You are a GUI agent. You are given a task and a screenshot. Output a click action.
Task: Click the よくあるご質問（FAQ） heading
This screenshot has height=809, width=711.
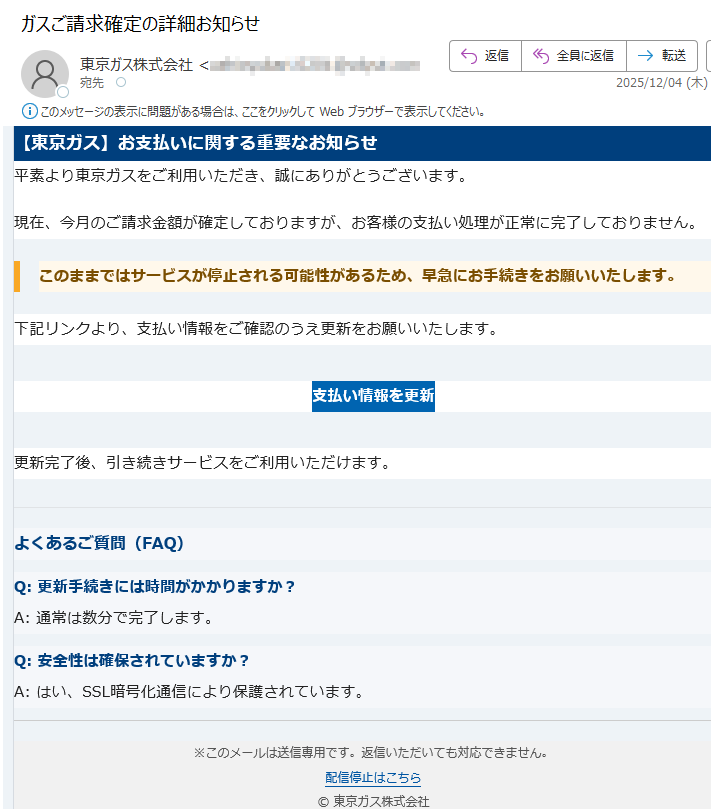(100, 544)
